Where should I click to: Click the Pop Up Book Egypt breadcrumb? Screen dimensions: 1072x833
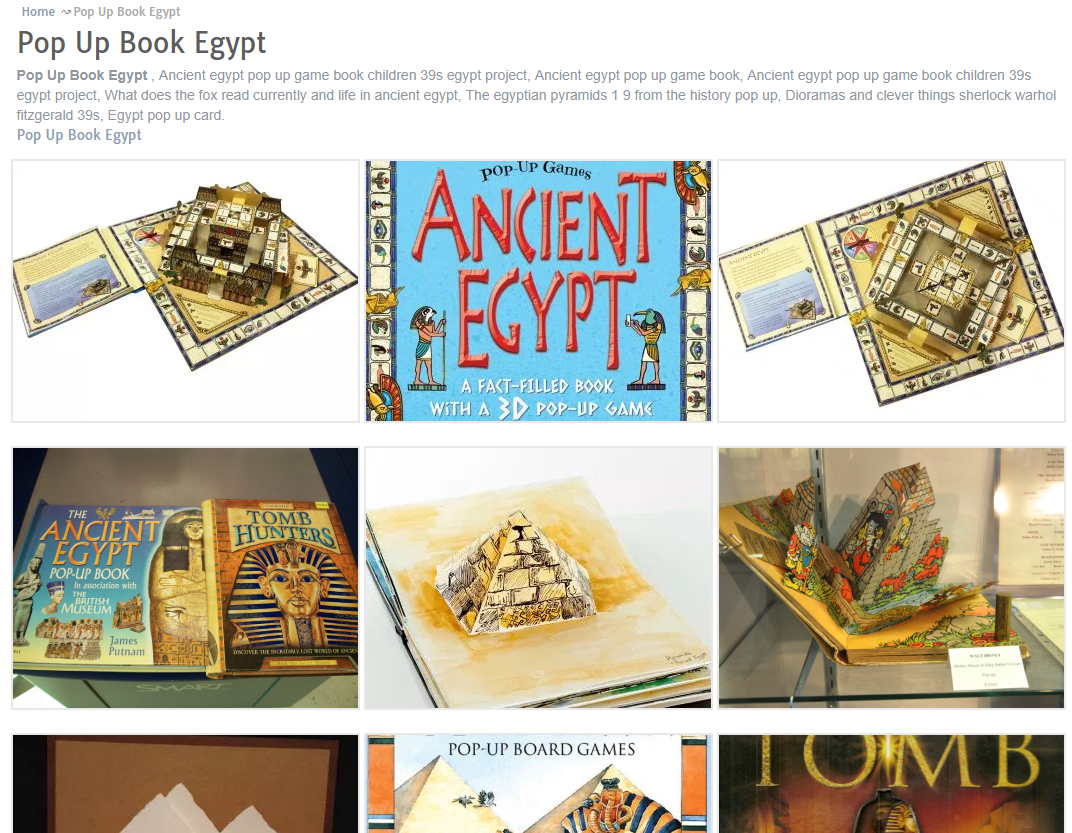point(126,12)
